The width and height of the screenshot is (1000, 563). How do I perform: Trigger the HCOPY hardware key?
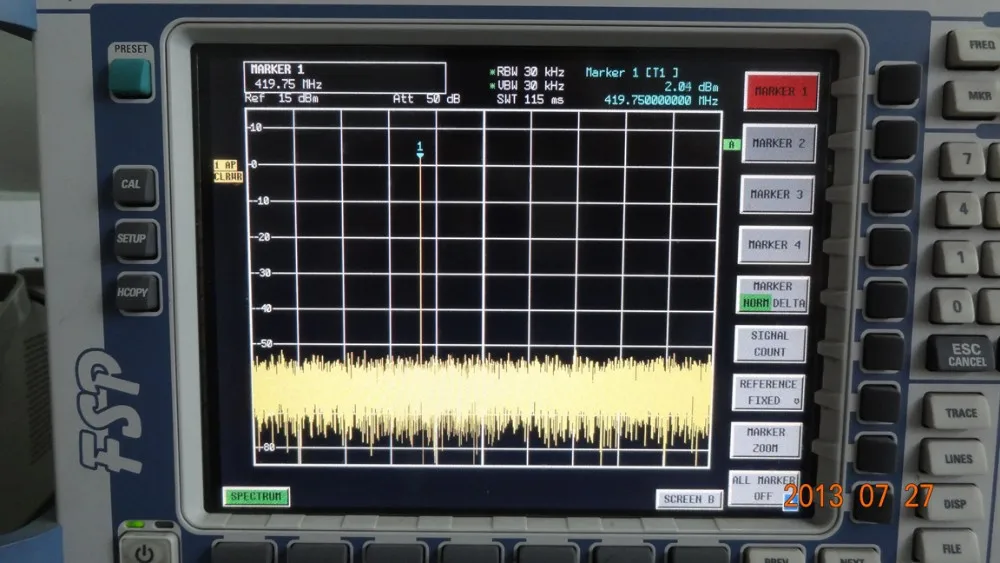137,293
